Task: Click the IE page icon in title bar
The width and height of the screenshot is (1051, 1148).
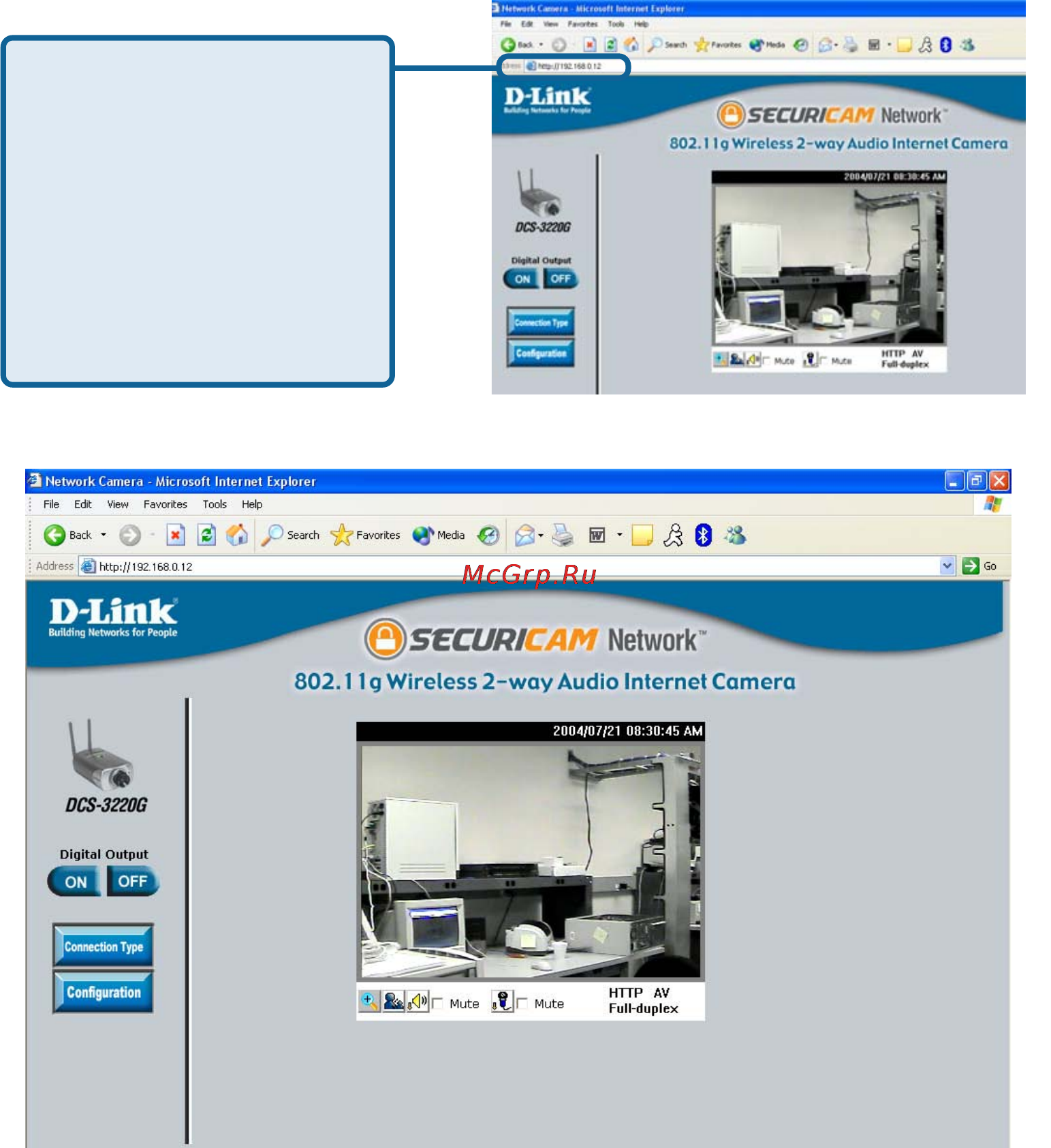Action: click(34, 480)
